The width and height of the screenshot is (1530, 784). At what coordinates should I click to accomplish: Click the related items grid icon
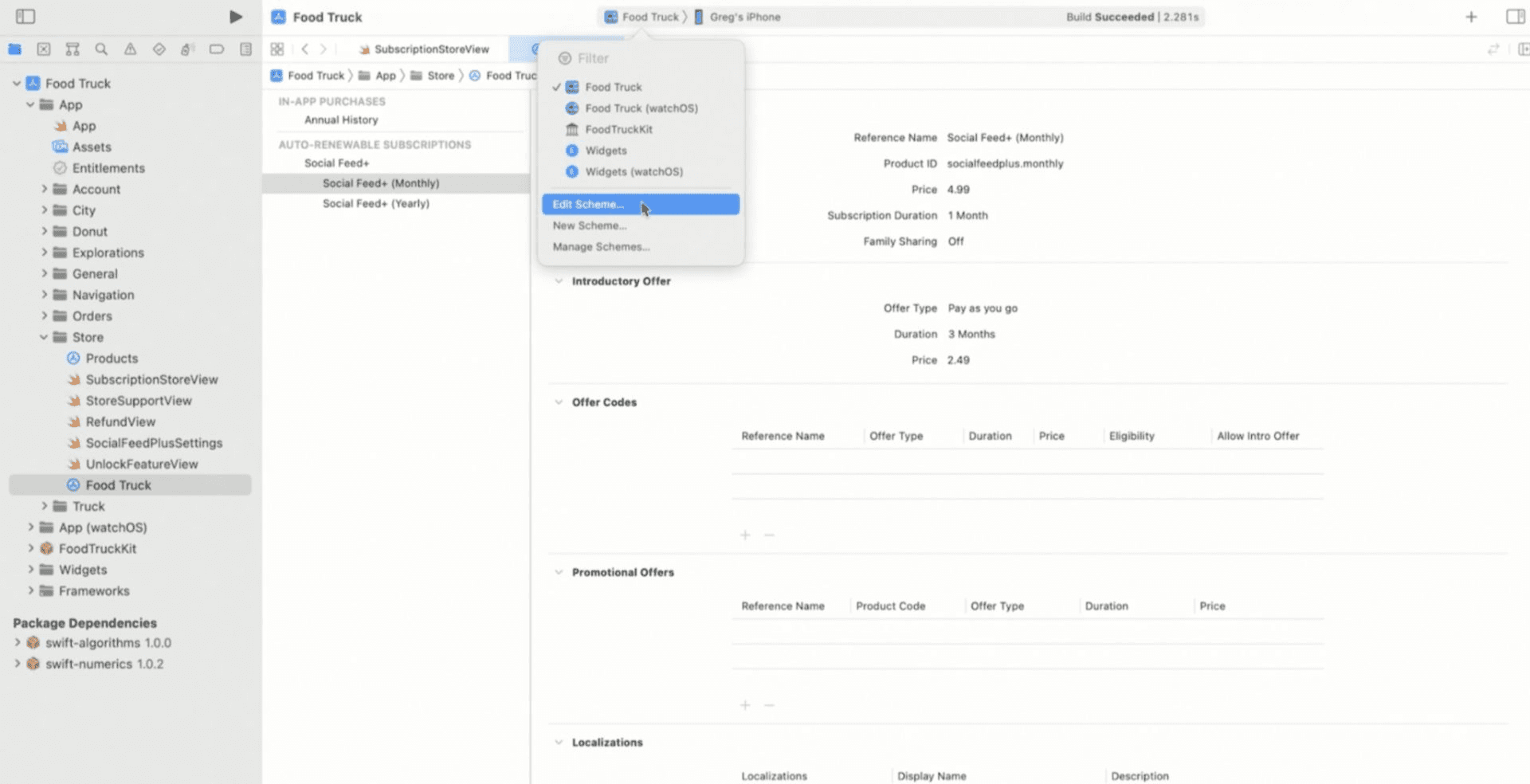(x=277, y=49)
